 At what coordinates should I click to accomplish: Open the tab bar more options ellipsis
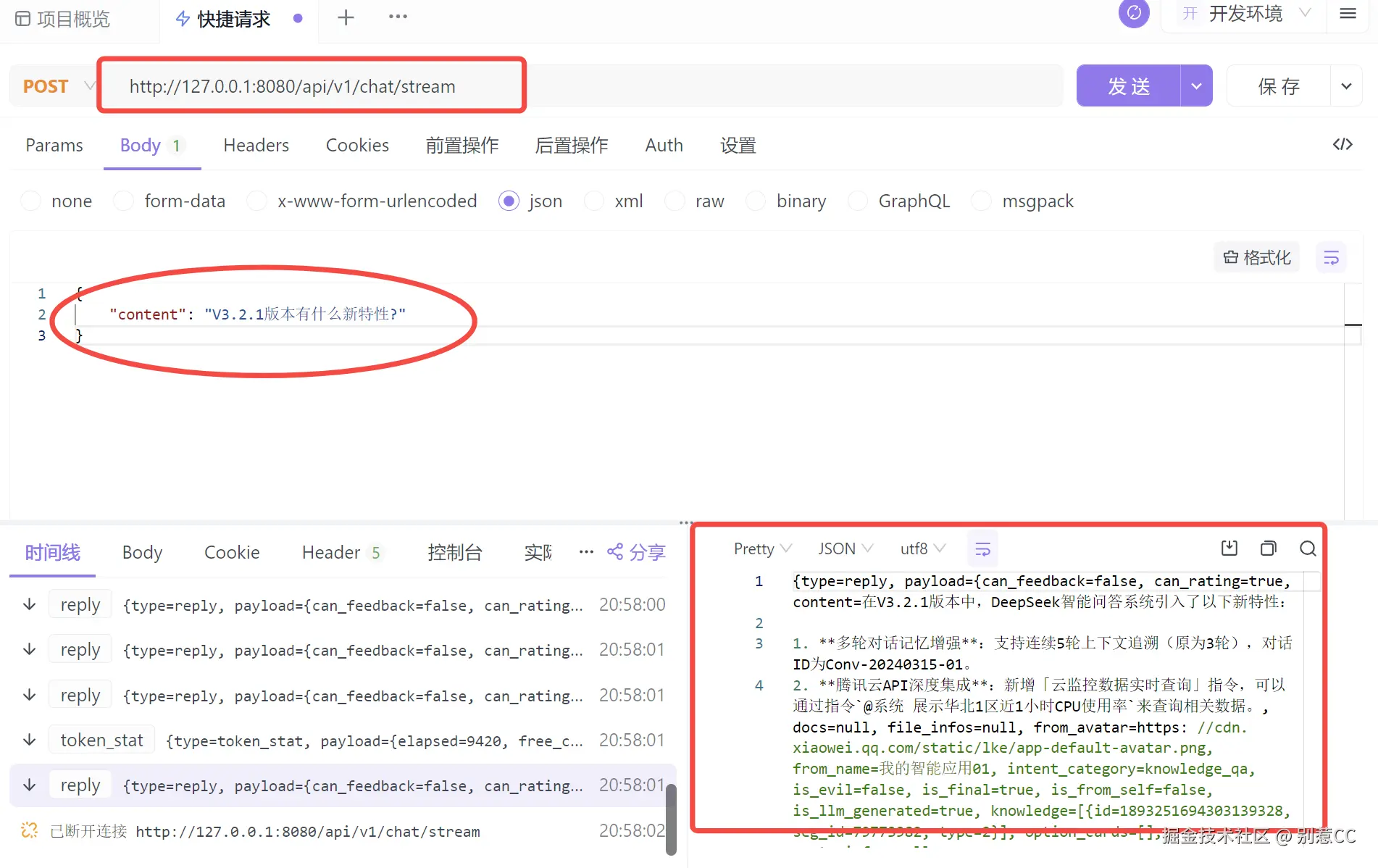tap(398, 17)
